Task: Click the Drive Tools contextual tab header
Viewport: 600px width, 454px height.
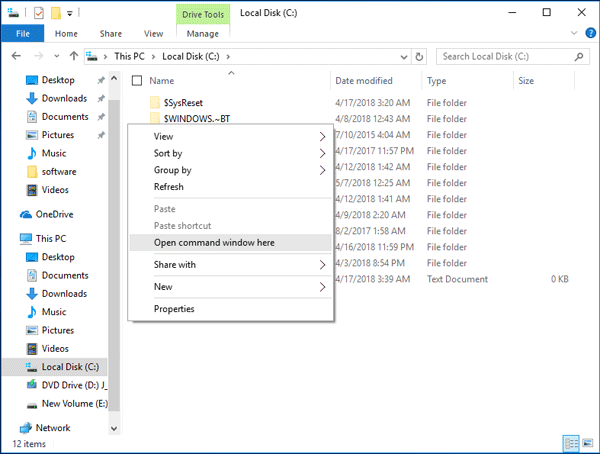Action: pos(203,15)
